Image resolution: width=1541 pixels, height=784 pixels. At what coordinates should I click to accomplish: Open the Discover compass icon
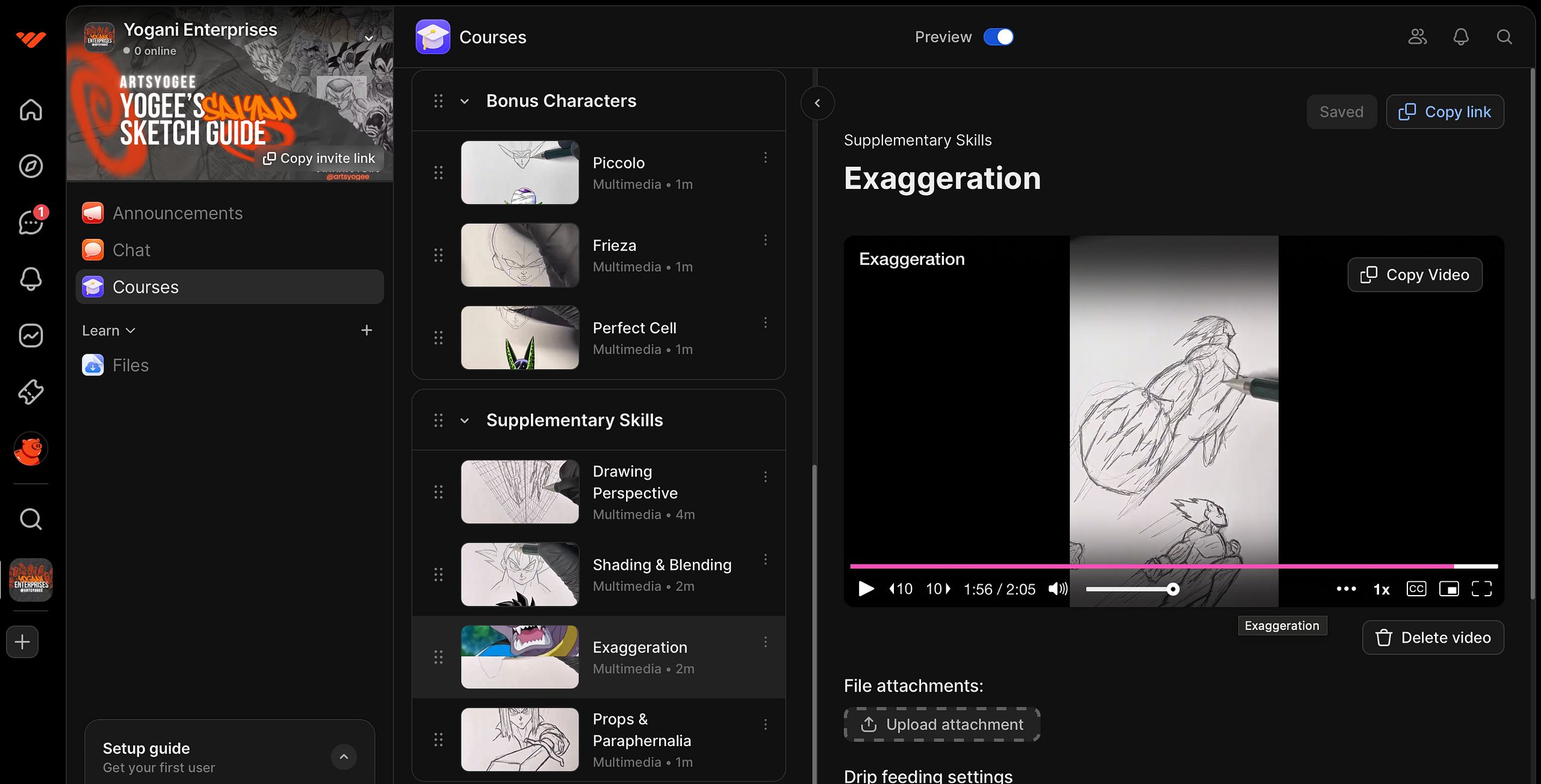click(x=31, y=166)
